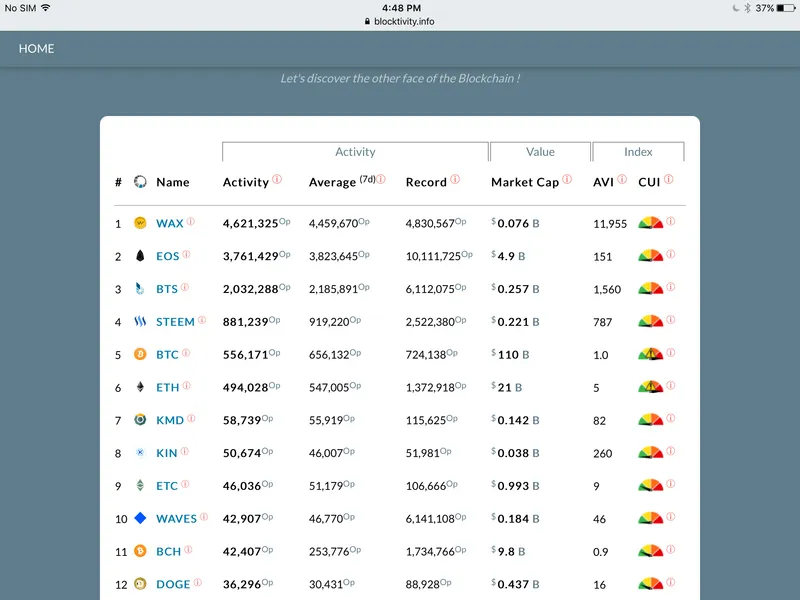Show info for Activity column header

point(277,179)
